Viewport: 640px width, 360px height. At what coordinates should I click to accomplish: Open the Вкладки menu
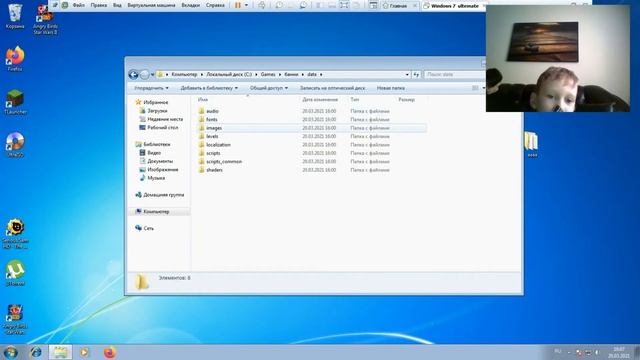[191, 5]
